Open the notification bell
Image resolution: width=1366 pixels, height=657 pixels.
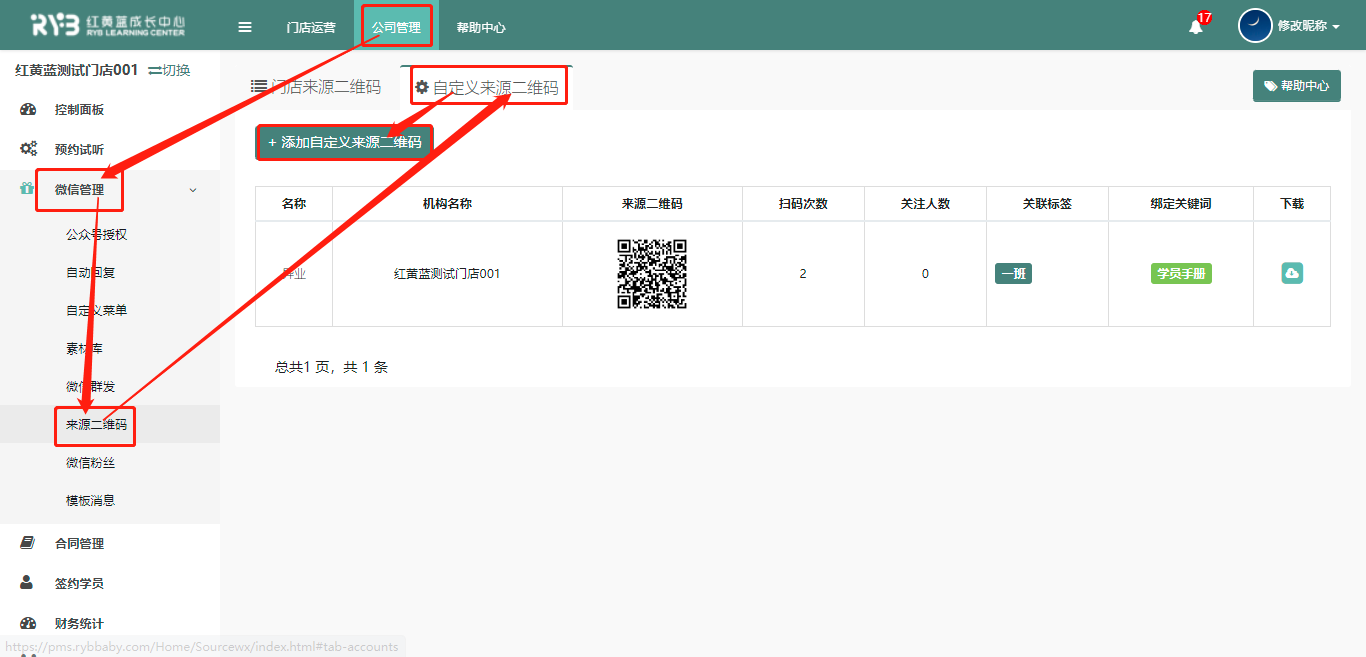click(1196, 27)
